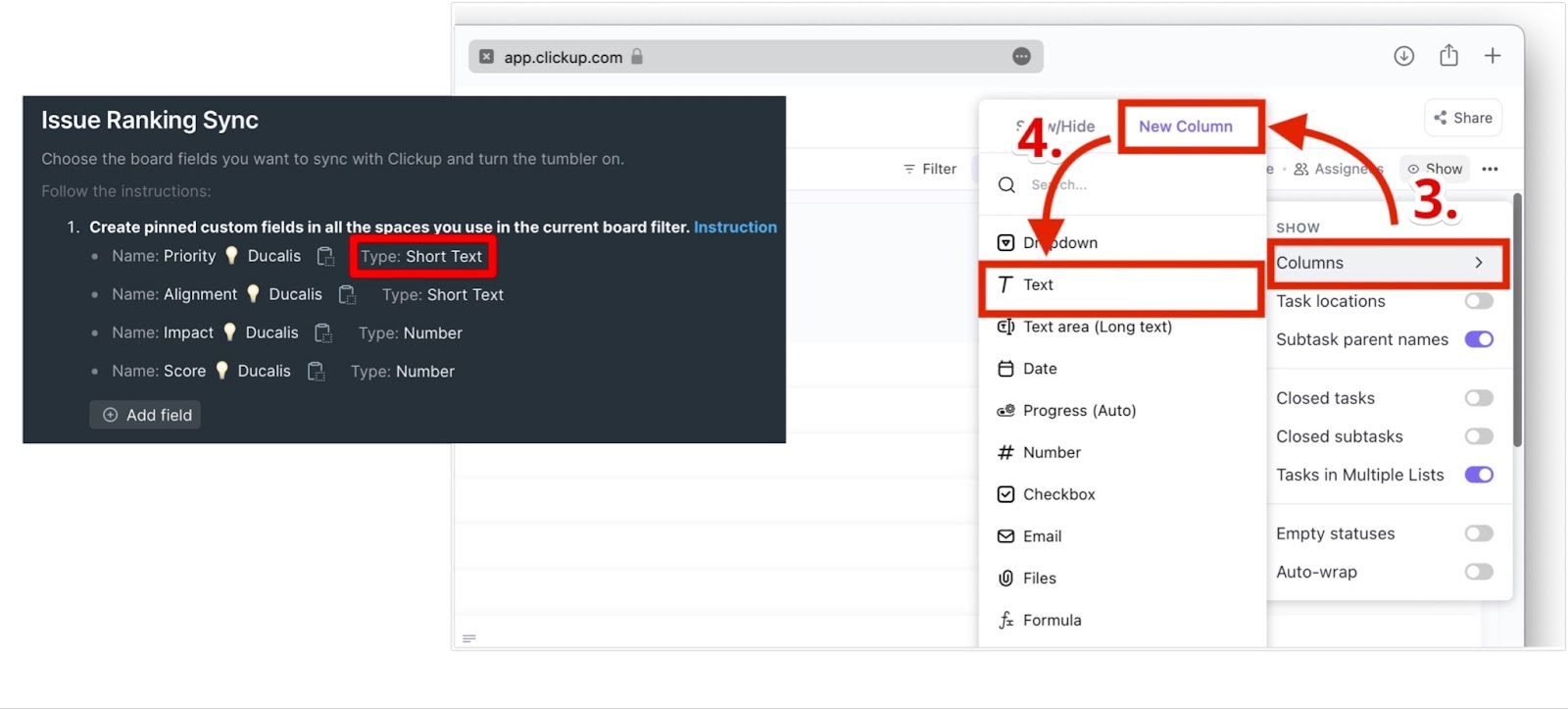The height and width of the screenshot is (709, 1568).
Task: Click the Priority lightbulb icon
Action: pyautogui.click(x=231, y=255)
